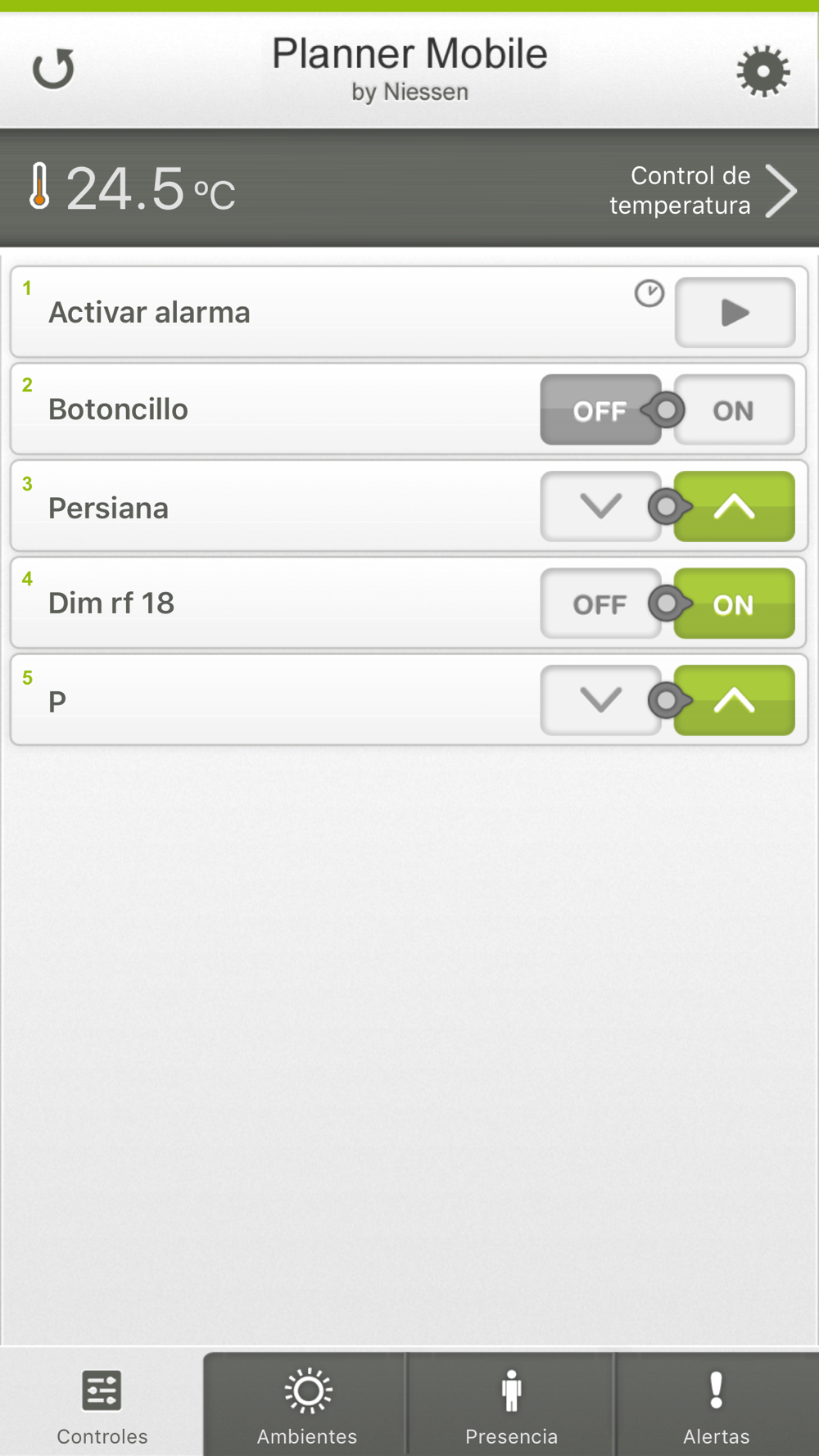Open the Alertas exclamation tab

click(x=717, y=1404)
